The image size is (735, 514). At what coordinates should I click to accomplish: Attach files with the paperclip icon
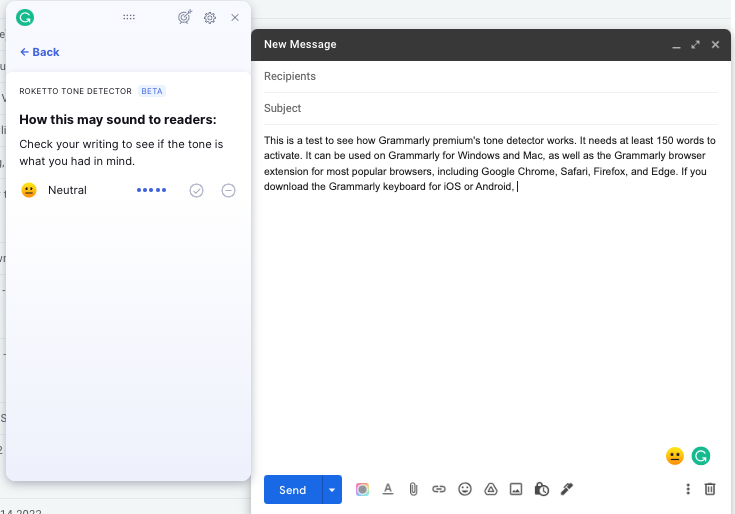pyautogui.click(x=413, y=490)
